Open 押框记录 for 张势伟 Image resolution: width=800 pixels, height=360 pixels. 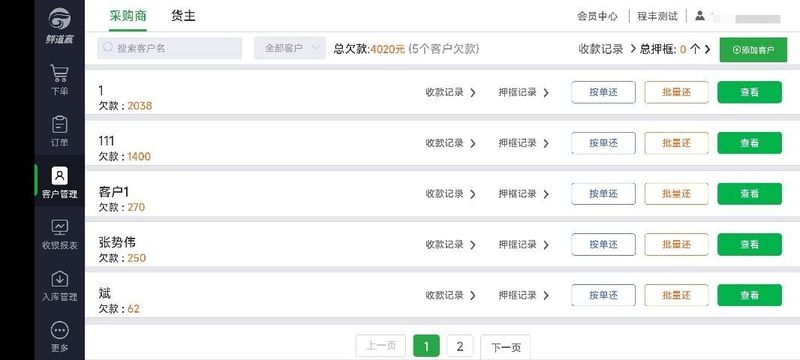pyautogui.click(x=524, y=245)
